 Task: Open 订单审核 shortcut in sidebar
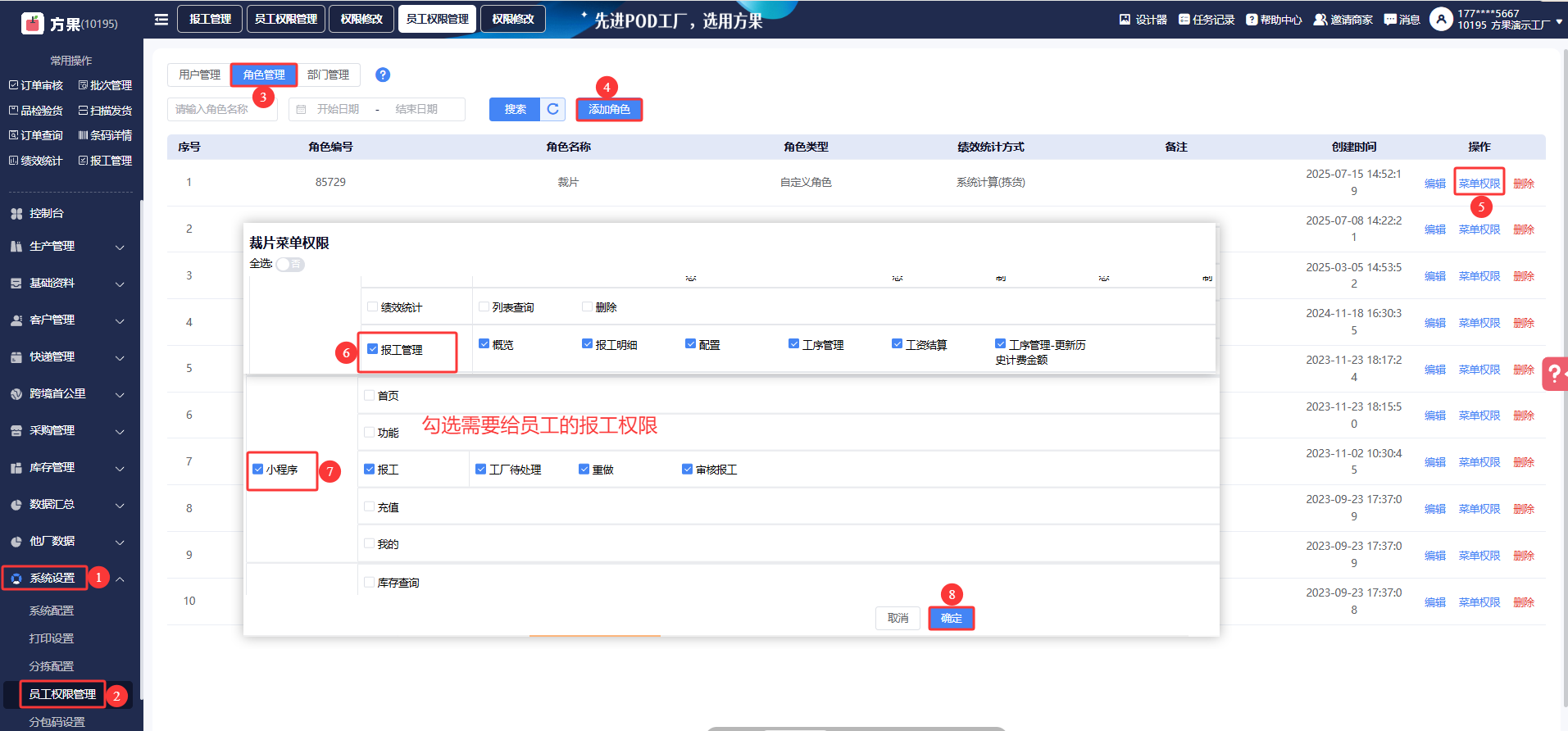[36, 85]
